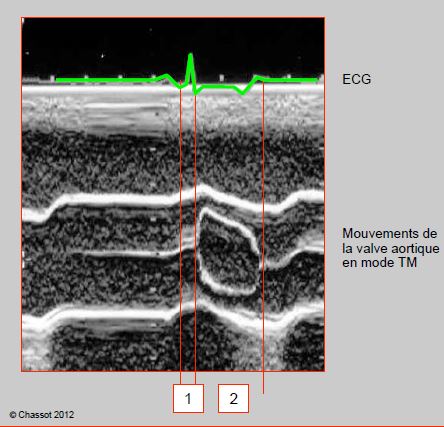Click the Chassot 2012 copyright text
The image size is (444, 427).
(42, 415)
